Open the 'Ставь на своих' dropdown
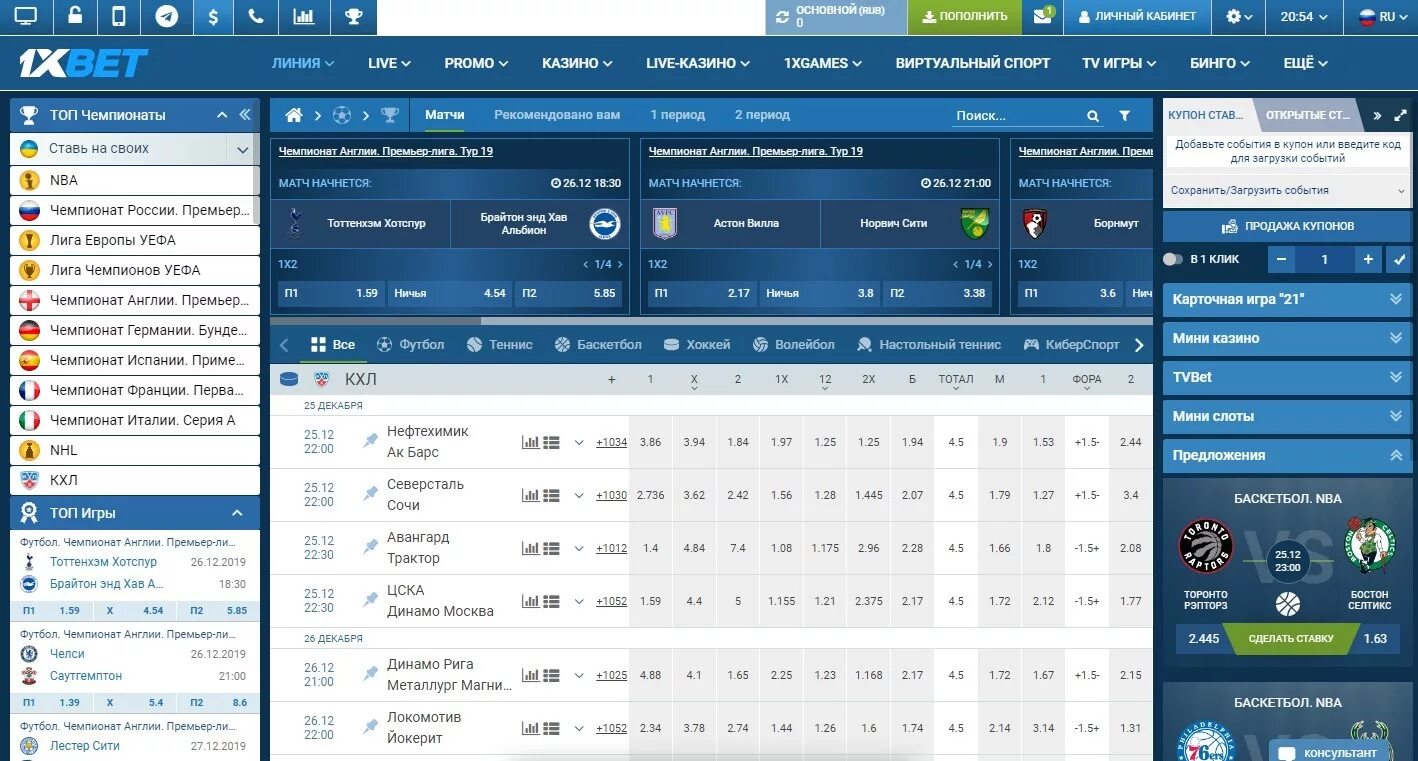The width and height of the screenshot is (1418, 761). (x=243, y=149)
